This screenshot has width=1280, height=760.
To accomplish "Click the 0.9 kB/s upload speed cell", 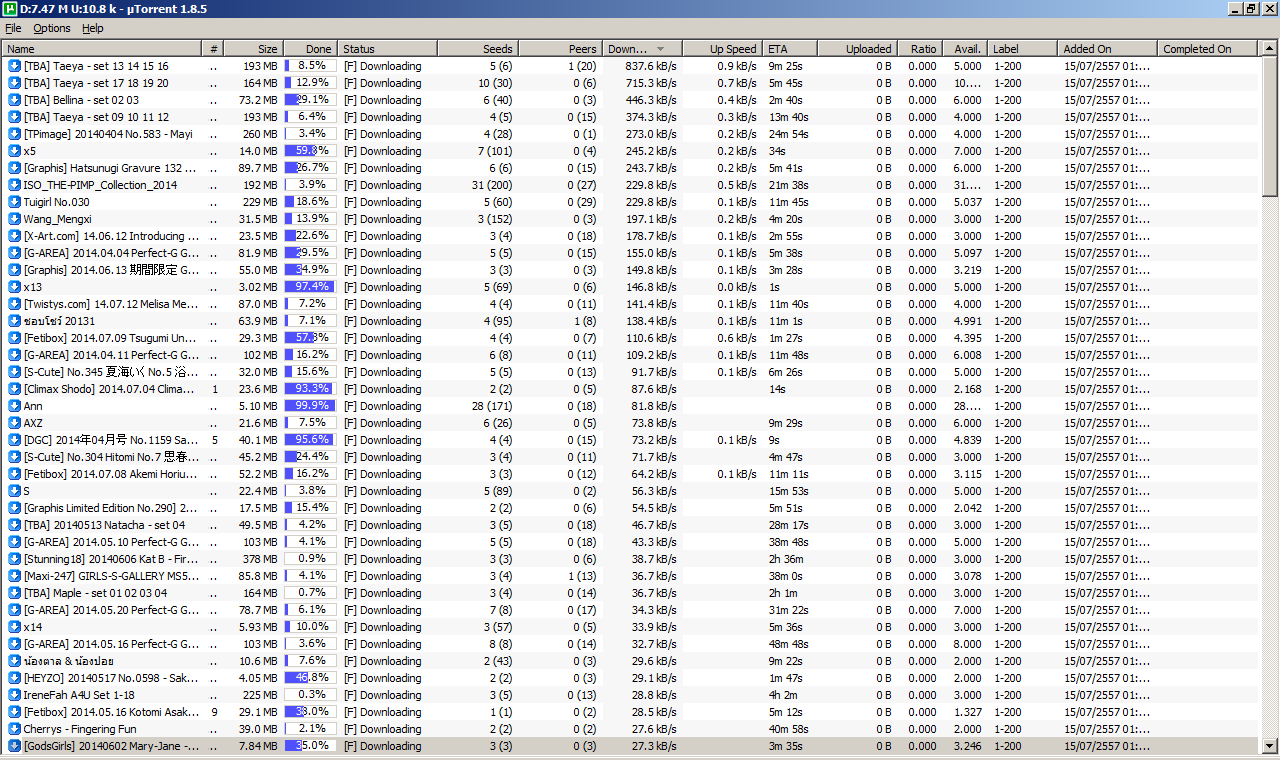I will click(737, 66).
